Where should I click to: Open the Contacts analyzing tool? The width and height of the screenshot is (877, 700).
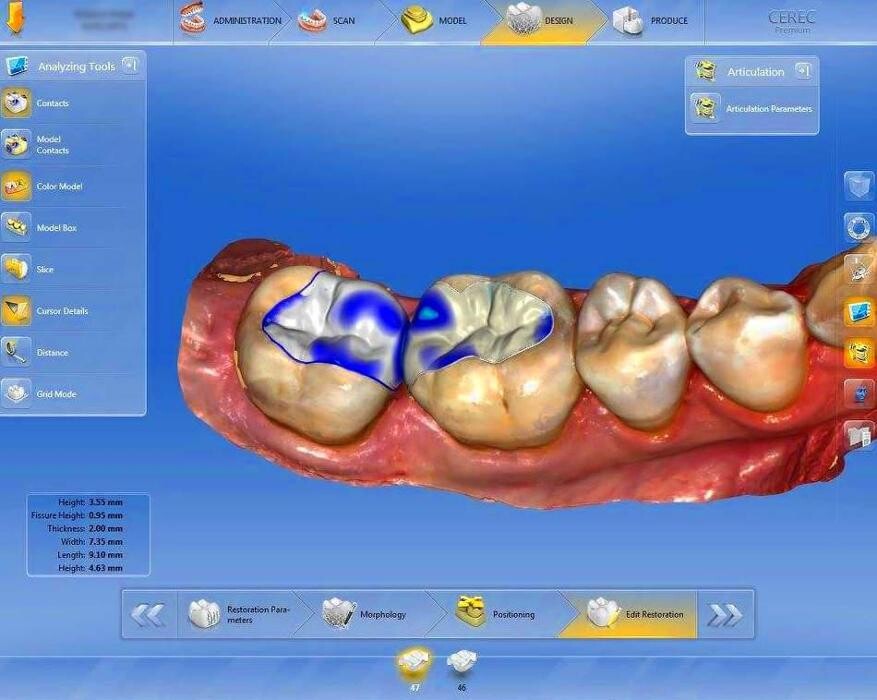pos(52,103)
